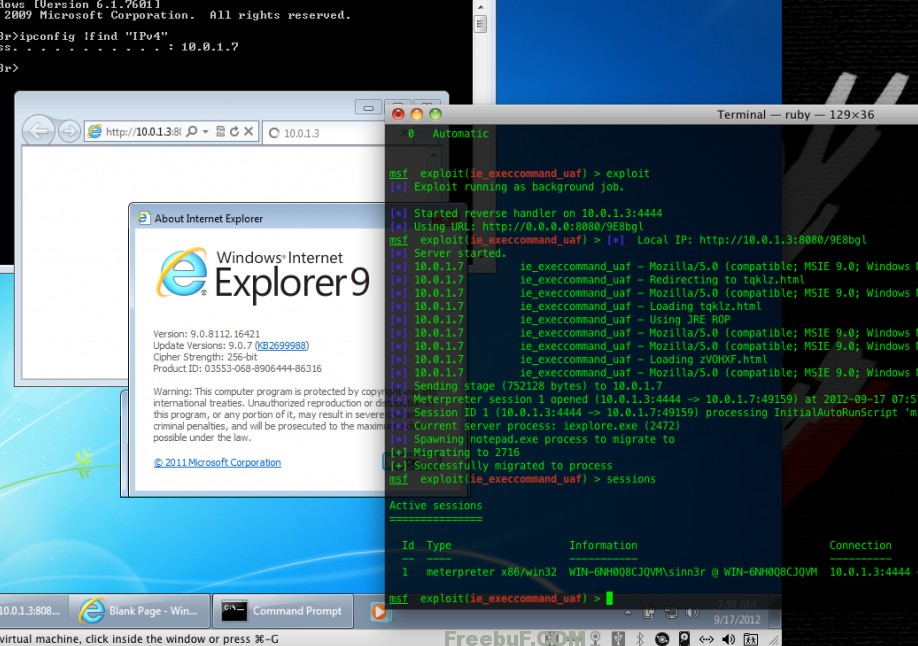Open the 2011 Microsoft Corporation copyright link

(x=217, y=463)
